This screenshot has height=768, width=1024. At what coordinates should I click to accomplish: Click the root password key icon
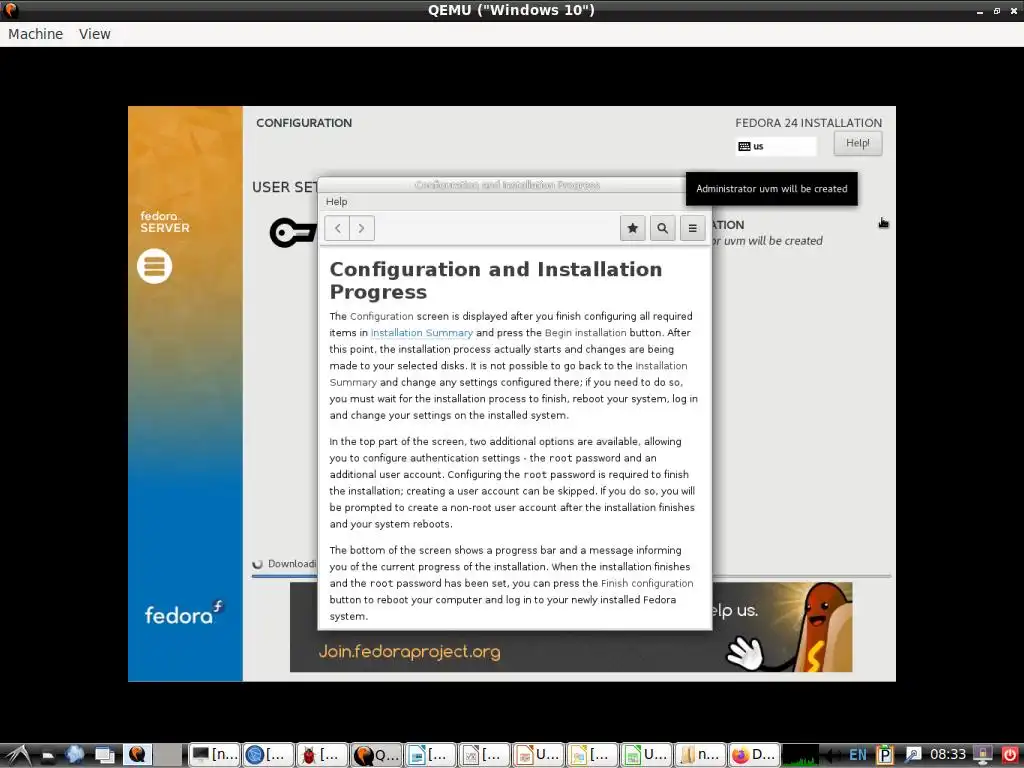click(x=293, y=232)
